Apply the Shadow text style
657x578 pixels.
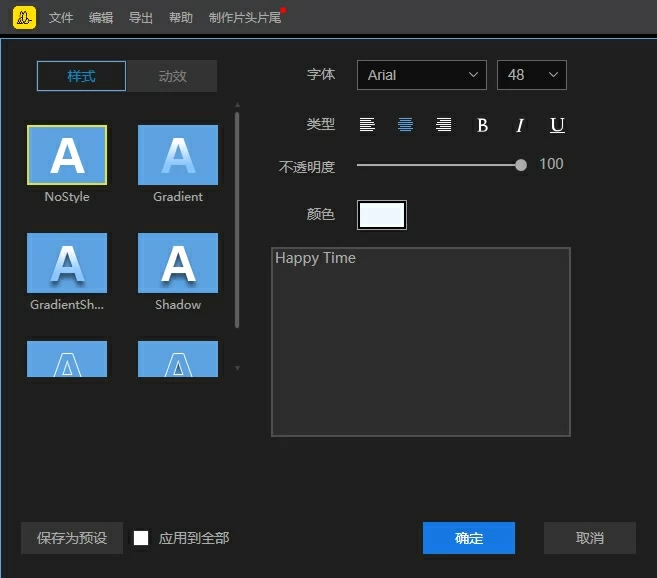coord(178,263)
